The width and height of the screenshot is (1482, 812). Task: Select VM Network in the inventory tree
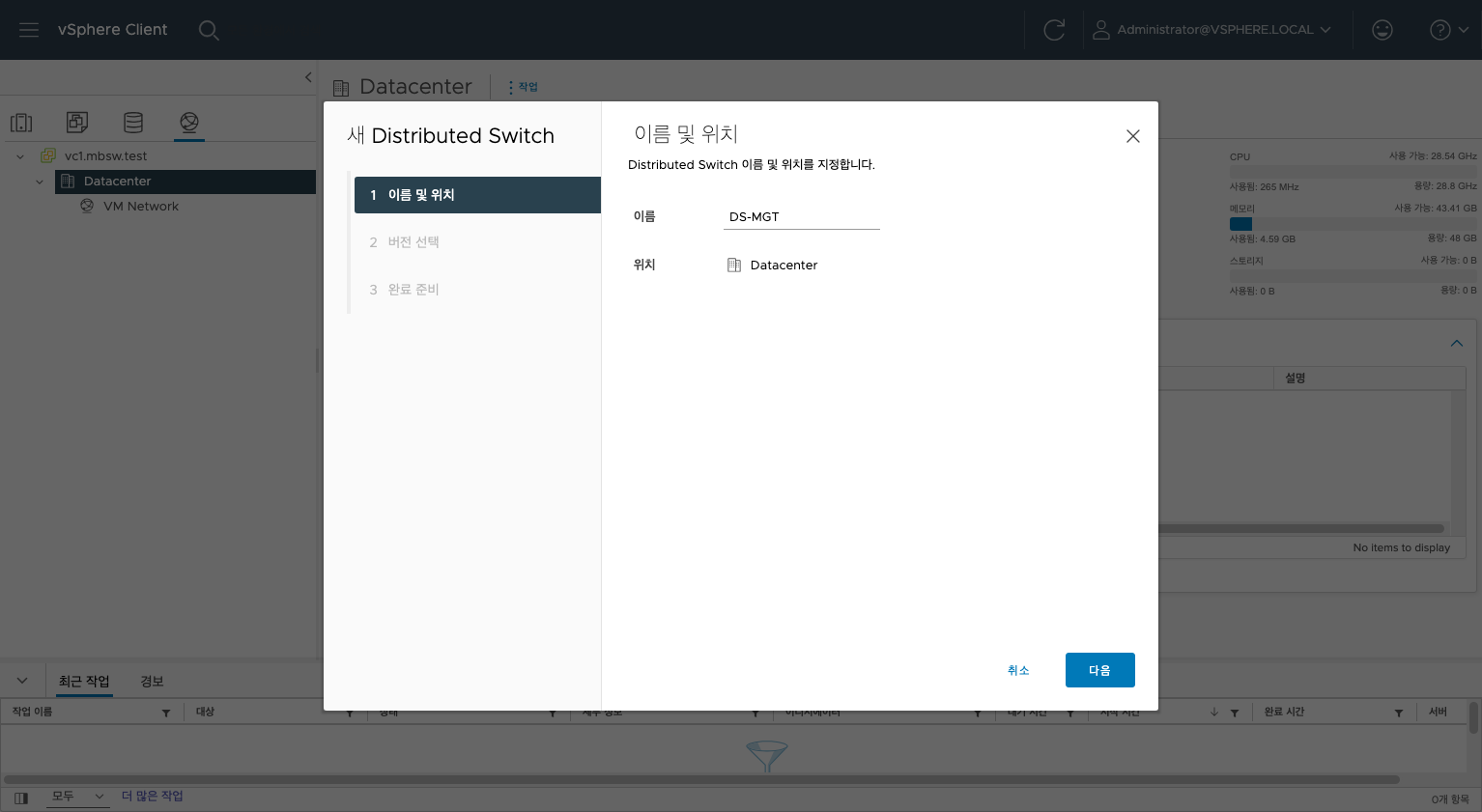pos(141,207)
